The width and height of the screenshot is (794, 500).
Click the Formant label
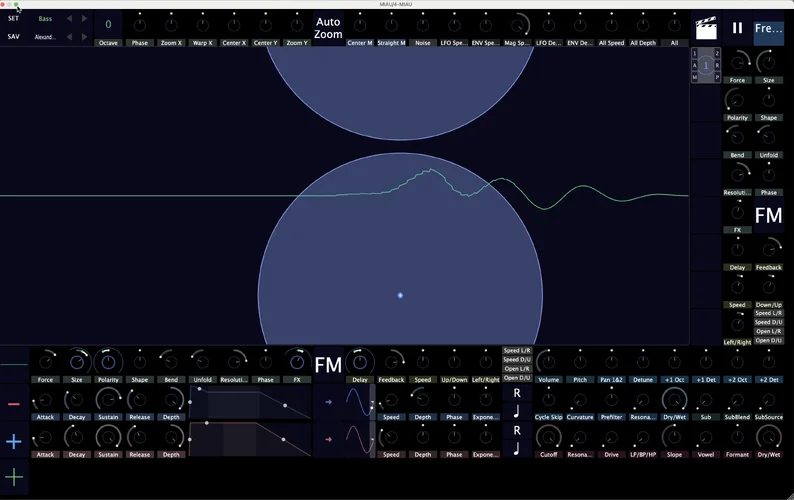(737, 454)
